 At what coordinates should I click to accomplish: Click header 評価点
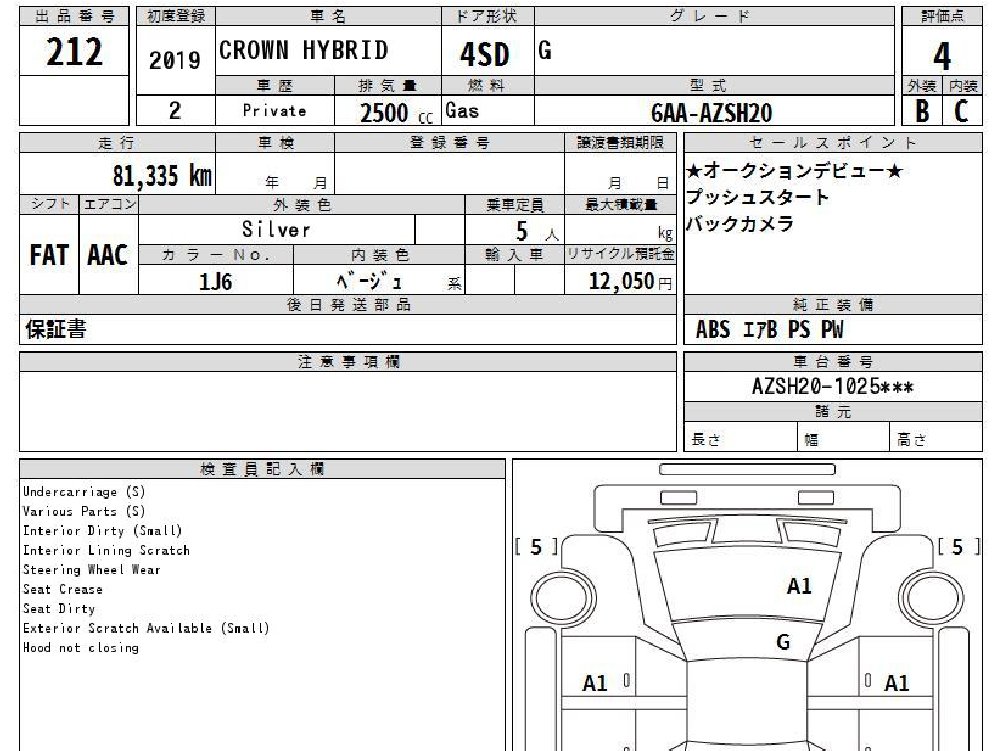click(942, 17)
